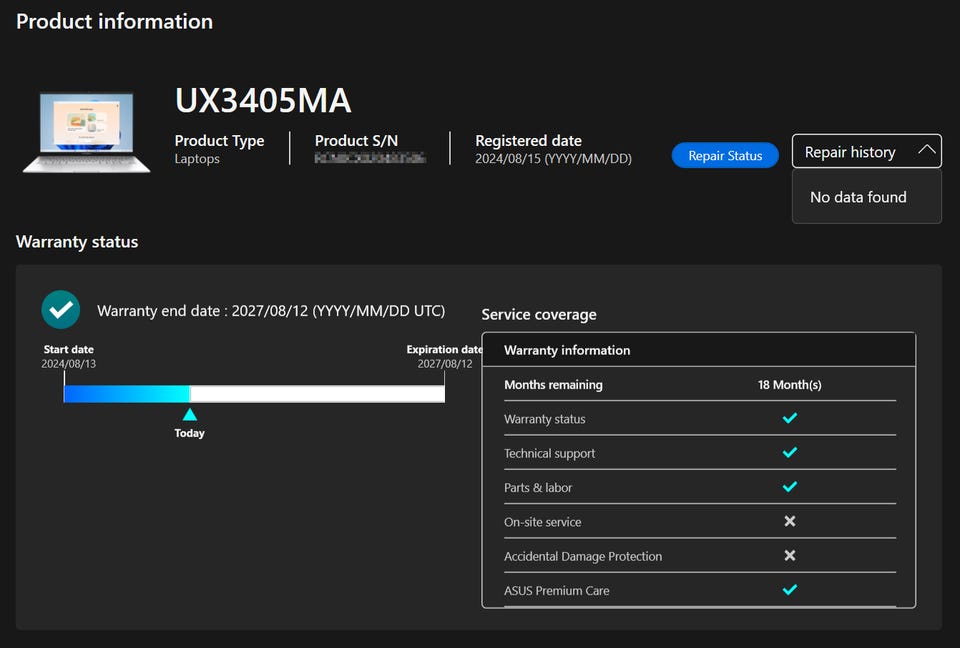Viewport: 960px width, 648px height.
Task: Click the registered date '2024/08/15 (YYYY/MM/DD)'
Action: tap(553, 159)
